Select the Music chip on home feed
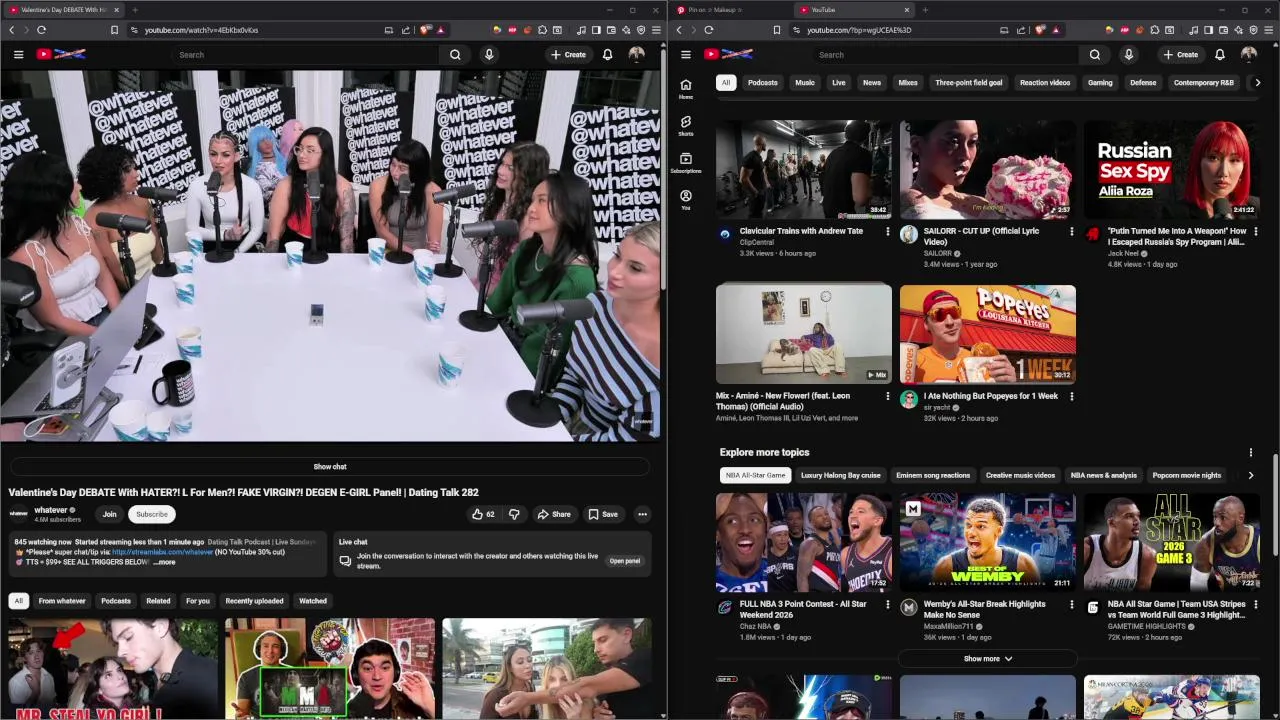 point(805,83)
